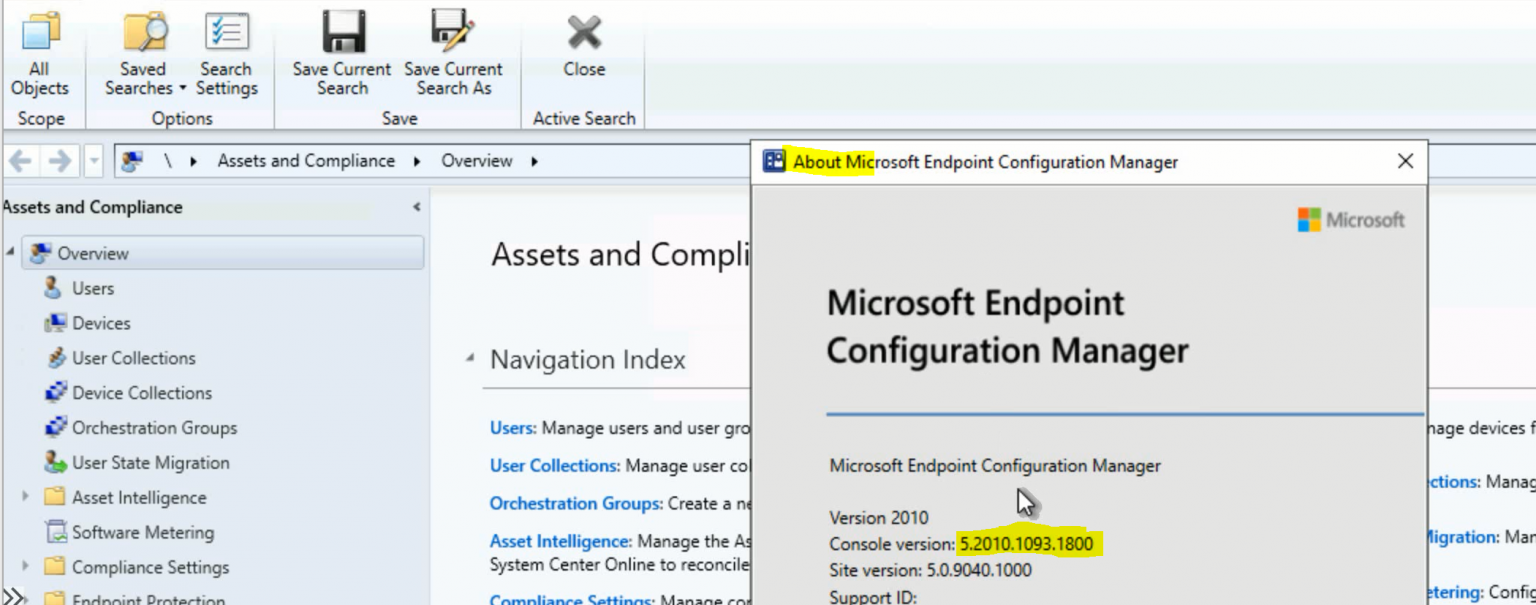Open Orchestration Groups in the tree
This screenshot has width=1536, height=605.
pyautogui.click(x=154, y=428)
